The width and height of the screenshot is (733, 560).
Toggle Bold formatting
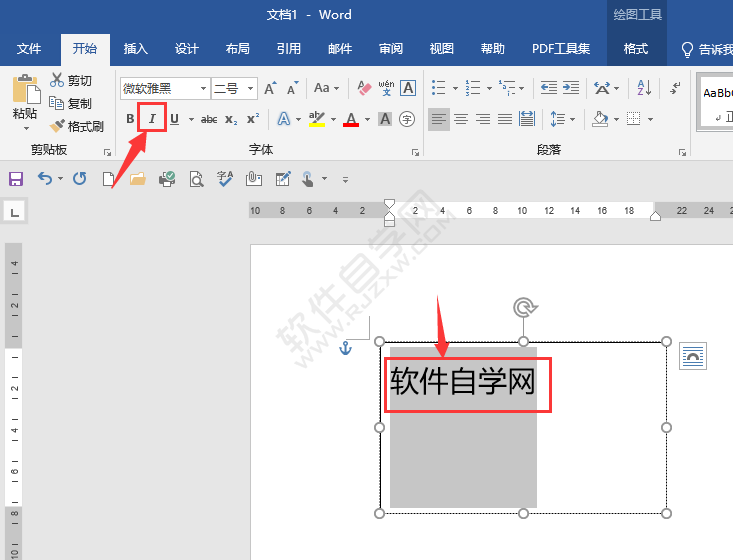130,119
